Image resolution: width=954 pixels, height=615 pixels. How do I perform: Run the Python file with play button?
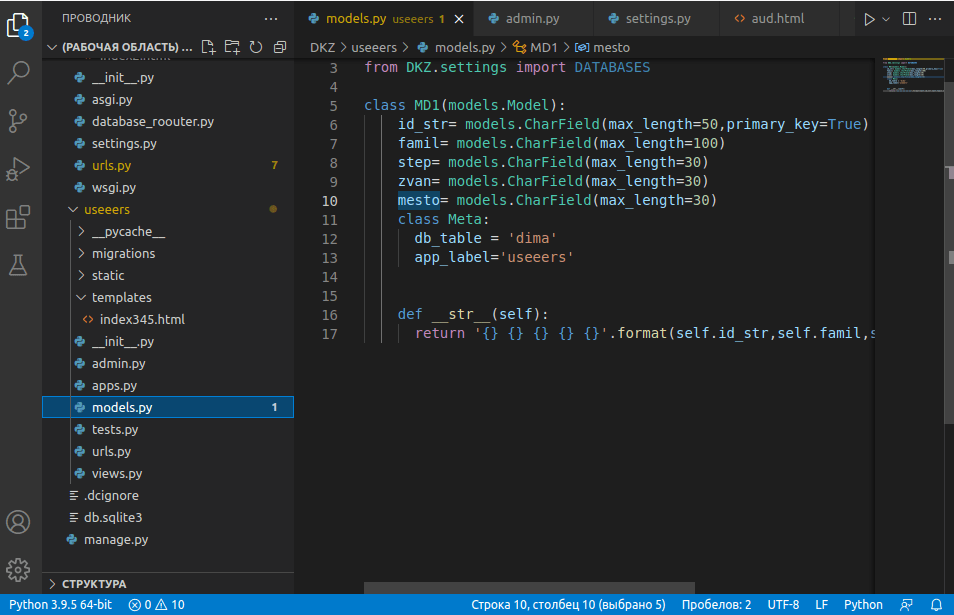pos(868,19)
